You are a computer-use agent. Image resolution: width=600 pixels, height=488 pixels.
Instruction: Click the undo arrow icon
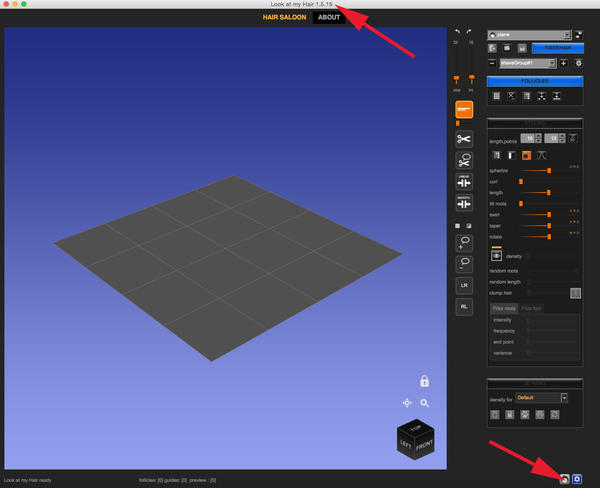pos(457,31)
